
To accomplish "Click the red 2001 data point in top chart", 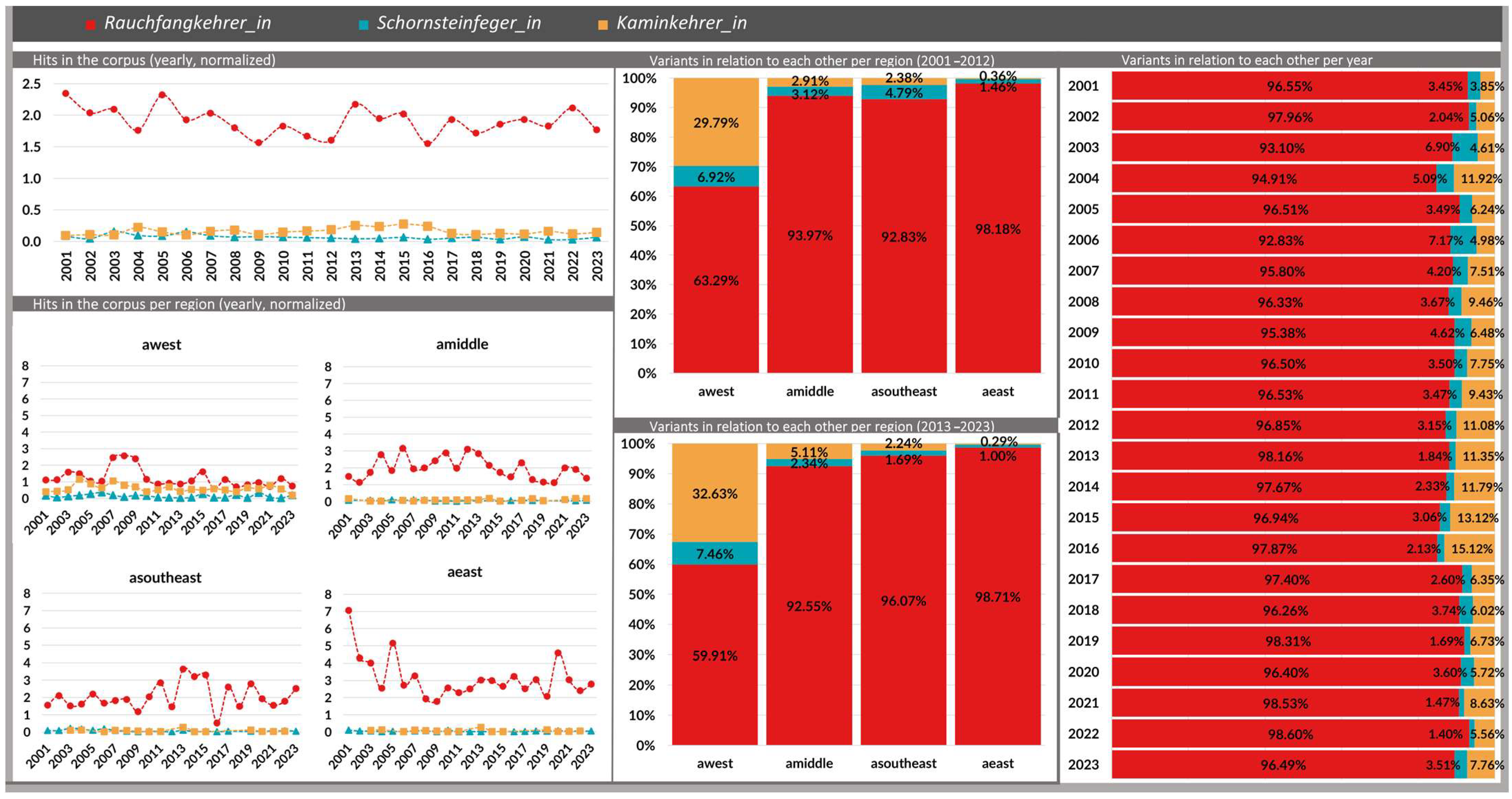I will [66, 93].
